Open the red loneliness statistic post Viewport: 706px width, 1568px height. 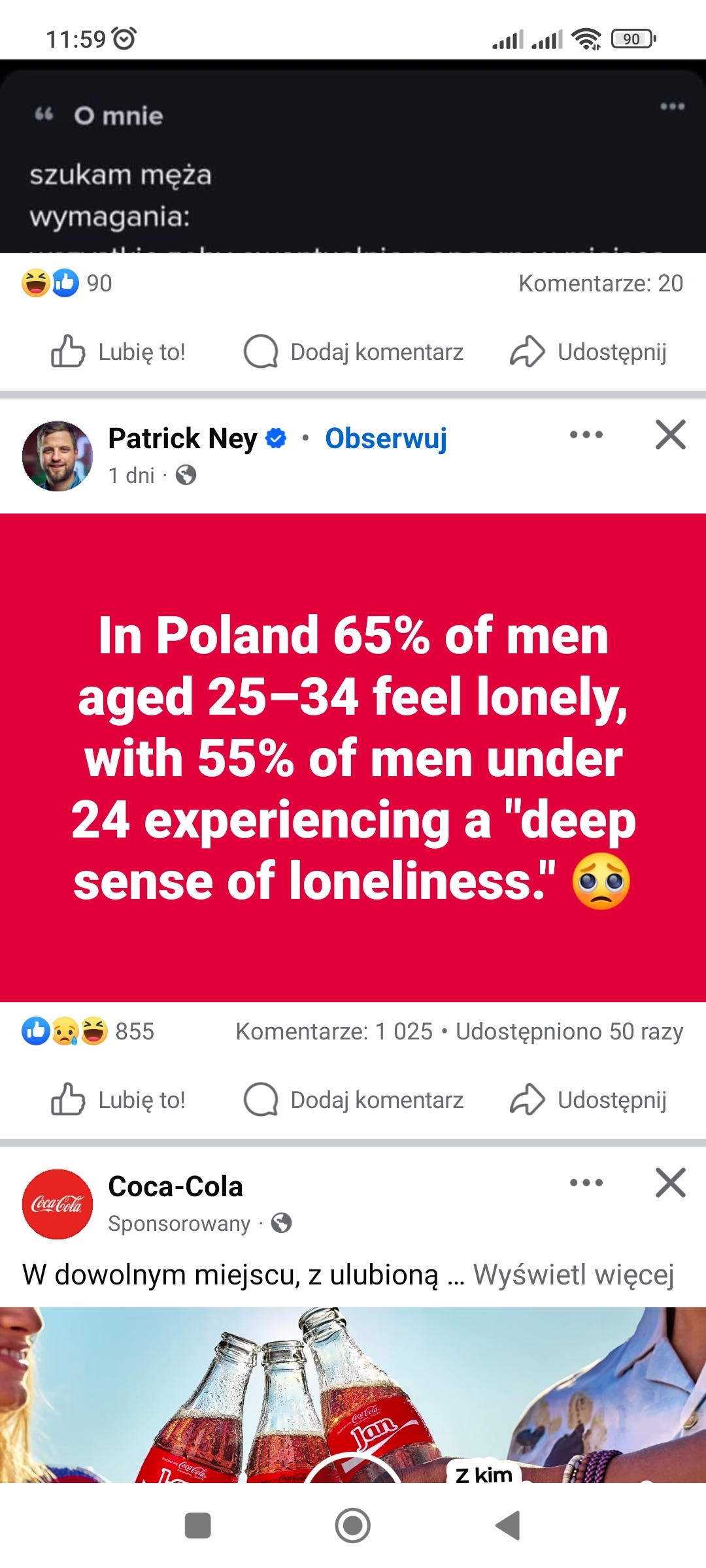pos(353,758)
